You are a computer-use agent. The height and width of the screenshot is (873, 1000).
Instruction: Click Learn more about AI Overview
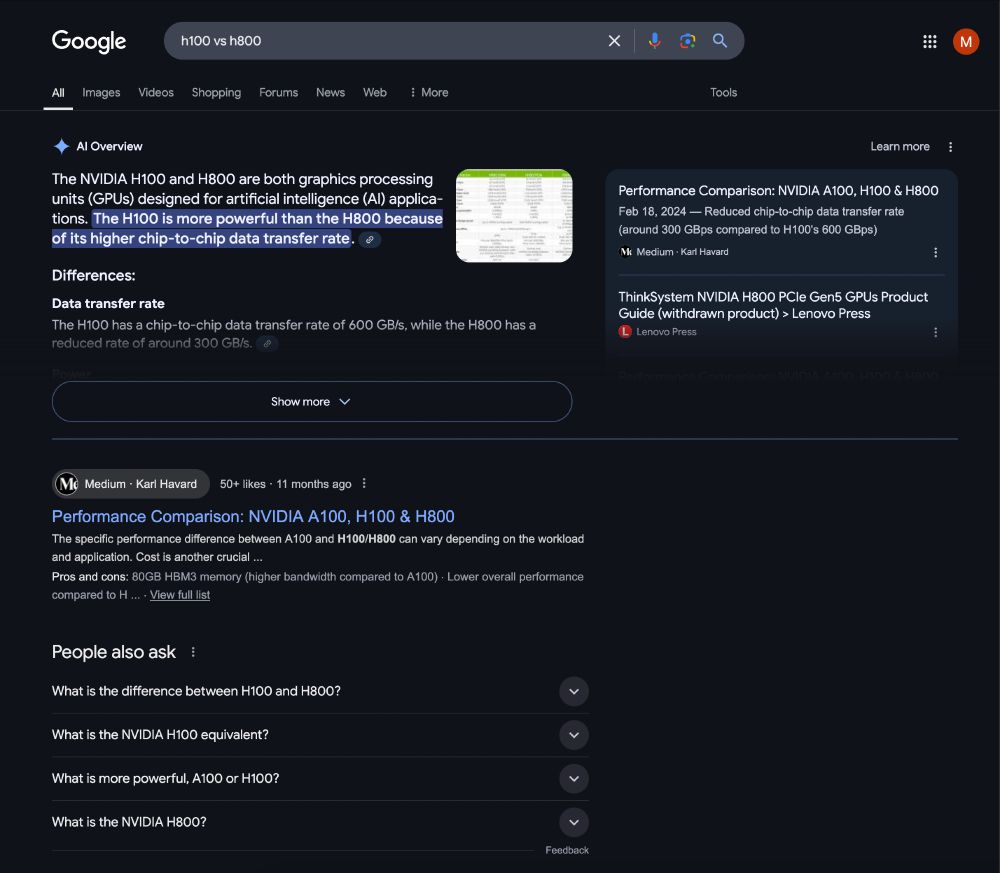[x=900, y=147]
